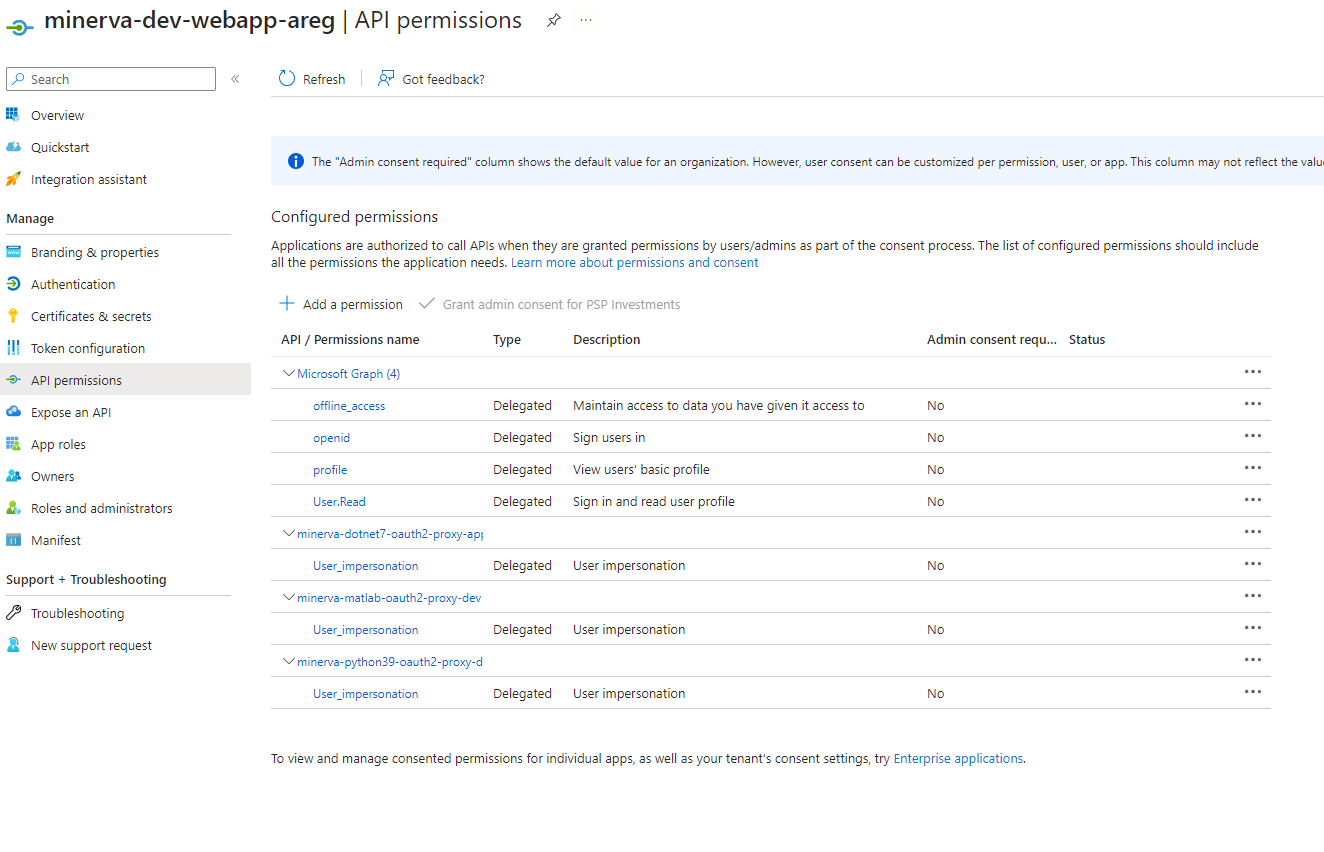Open the ellipsis menu for offline_access row
Viewport: 1324px width, 852px height.
point(1253,404)
